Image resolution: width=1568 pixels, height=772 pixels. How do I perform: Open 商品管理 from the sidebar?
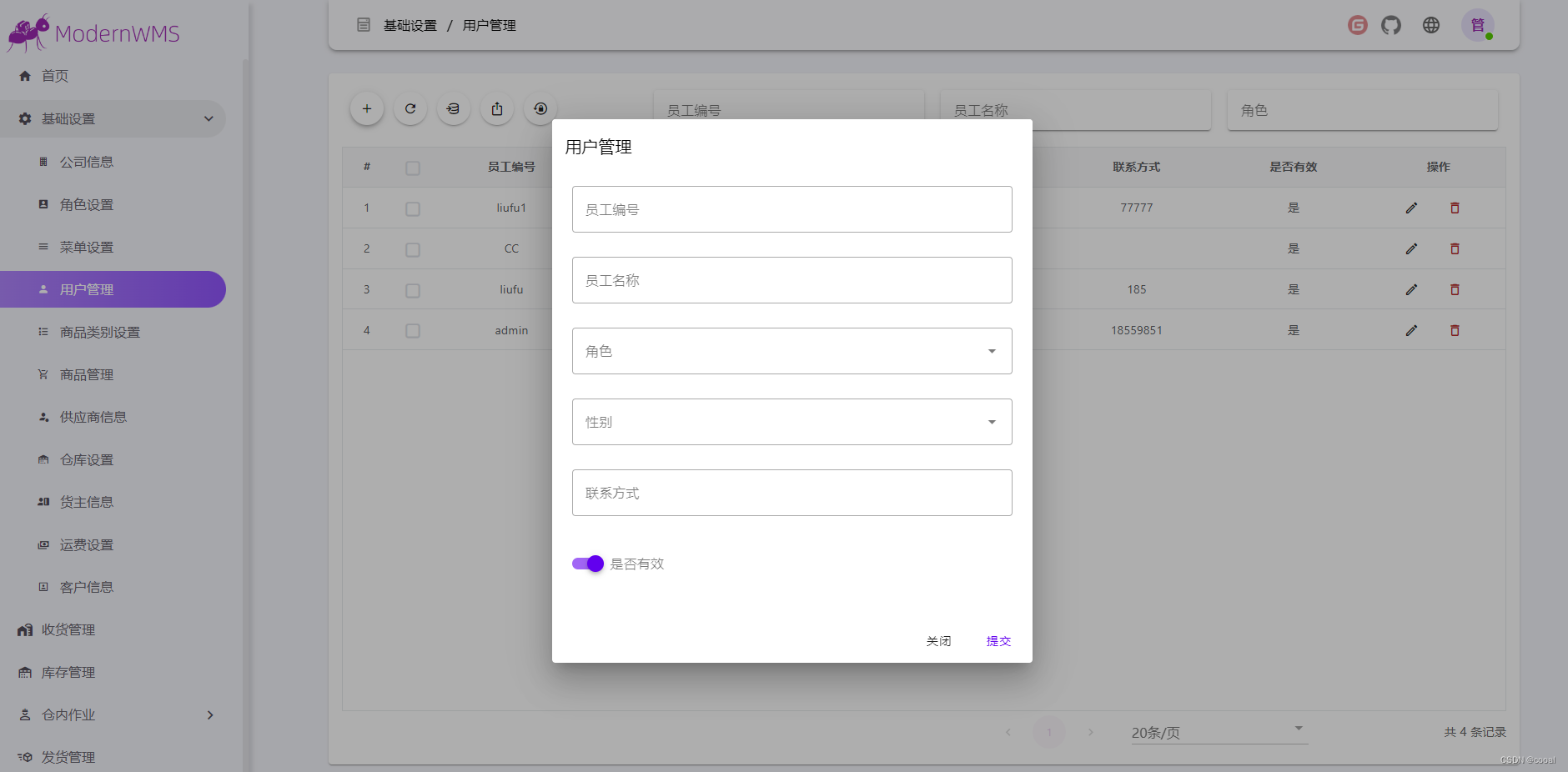pos(86,374)
